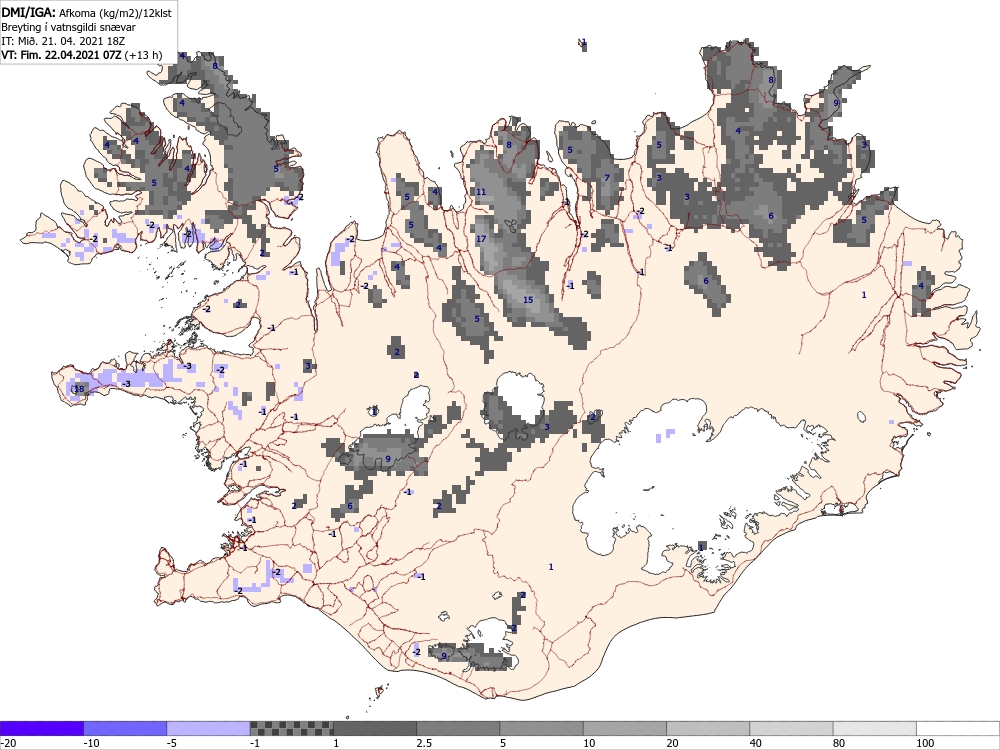
Task: Click the gray 5 to 10 legend swatch
Action: click(x=541, y=728)
